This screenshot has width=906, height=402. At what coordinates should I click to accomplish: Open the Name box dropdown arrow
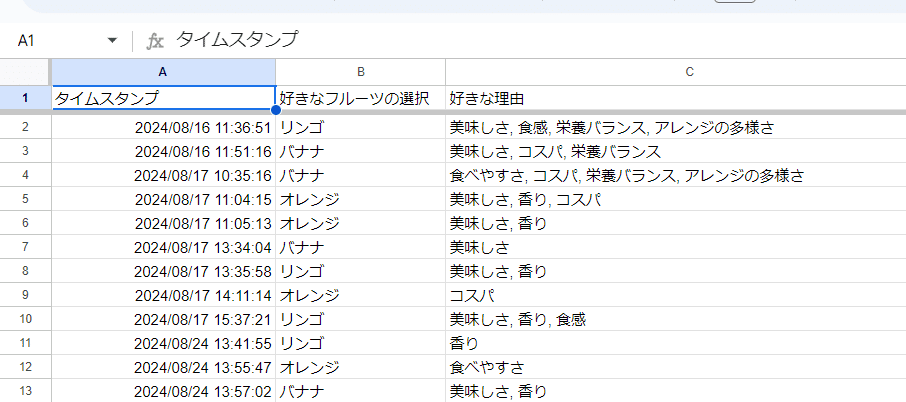pyautogui.click(x=112, y=40)
